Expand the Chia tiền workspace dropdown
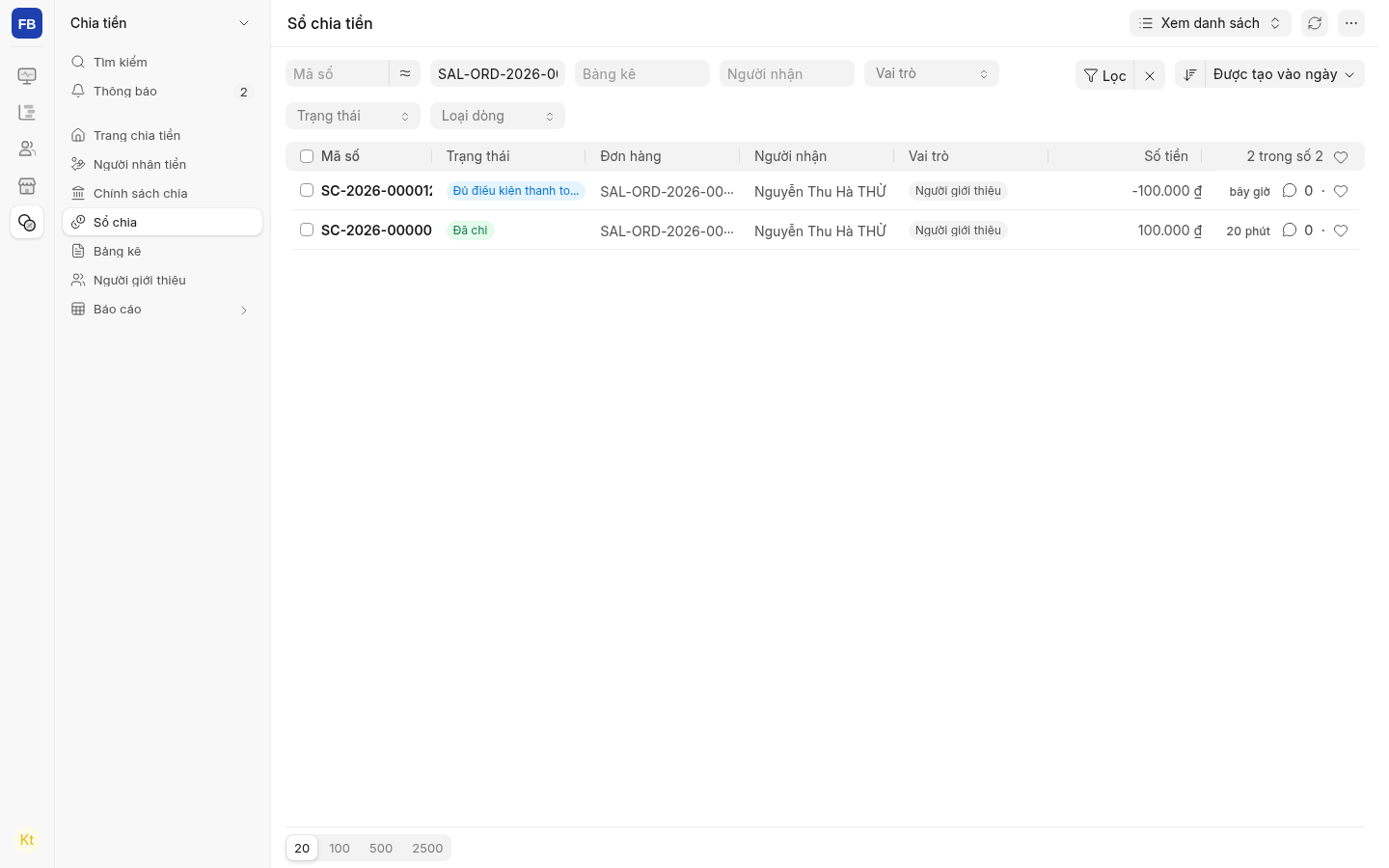 pos(244,23)
